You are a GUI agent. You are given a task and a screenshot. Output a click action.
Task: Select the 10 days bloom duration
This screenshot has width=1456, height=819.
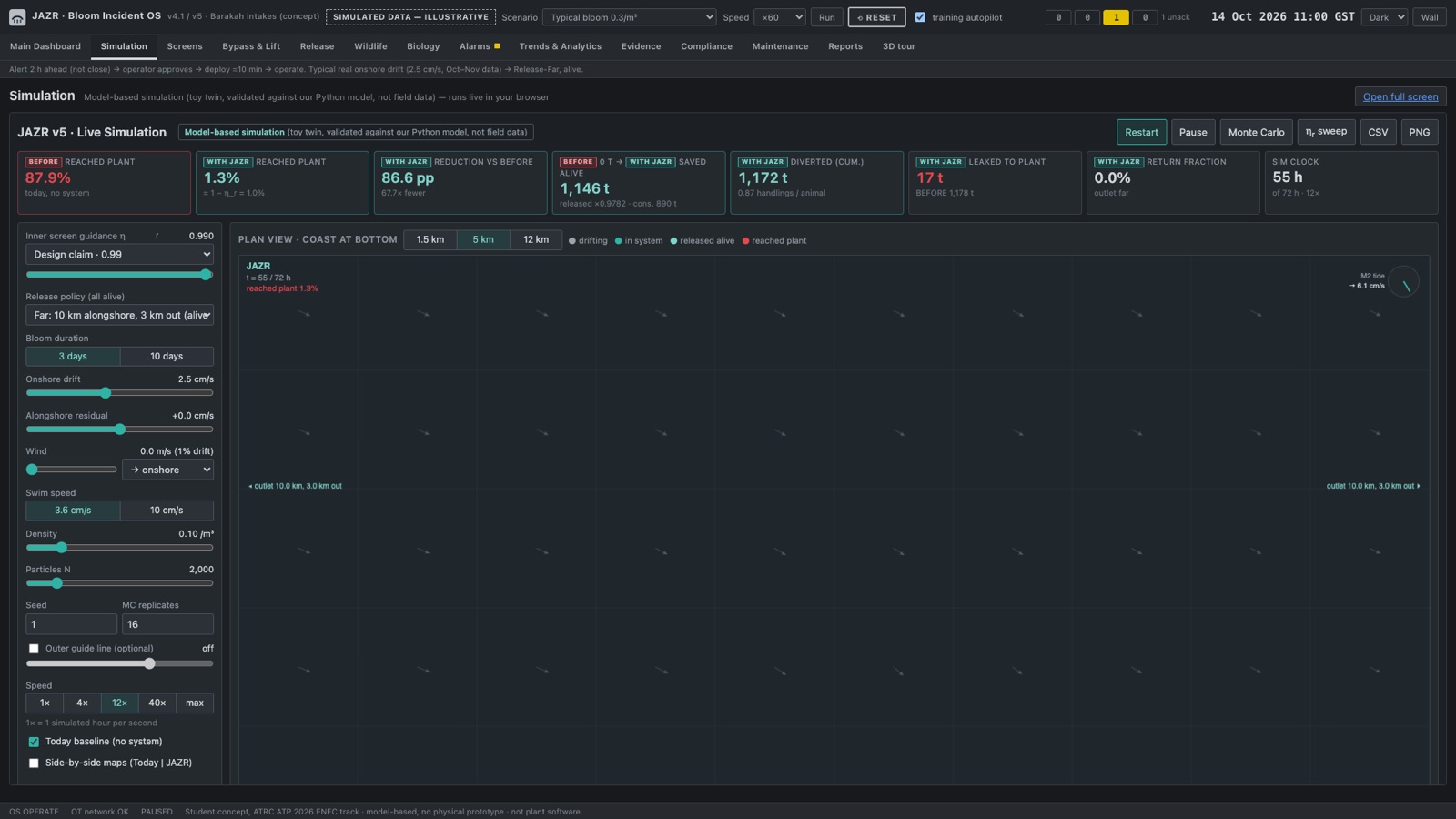pyautogui.click(x=167, y=357)
